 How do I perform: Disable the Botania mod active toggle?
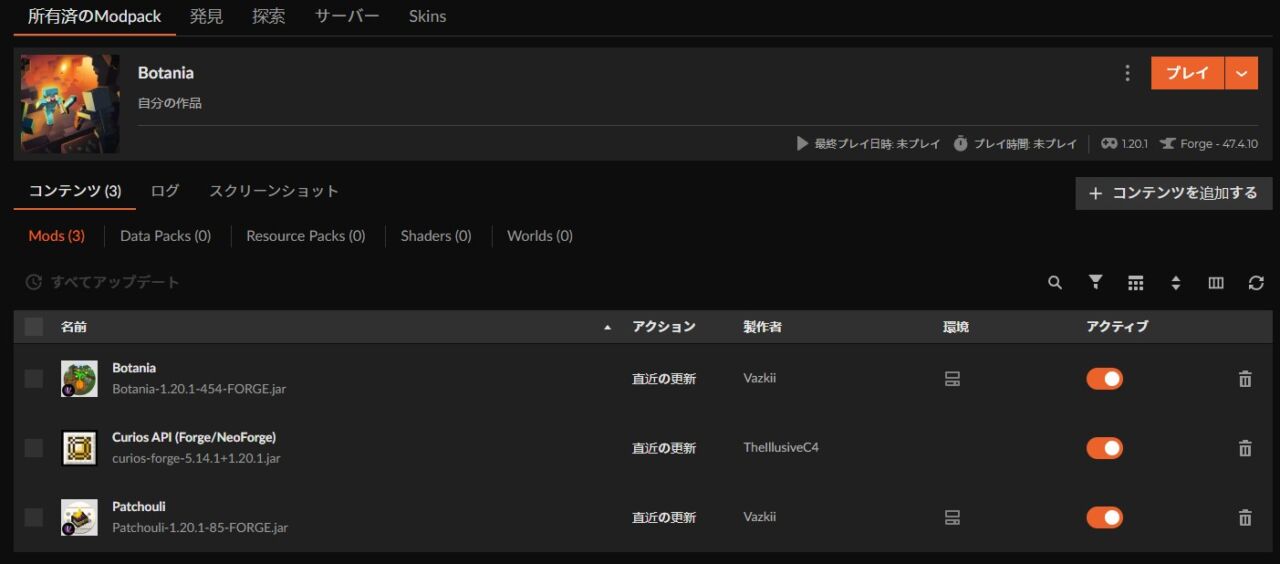tap(1105, 379)
